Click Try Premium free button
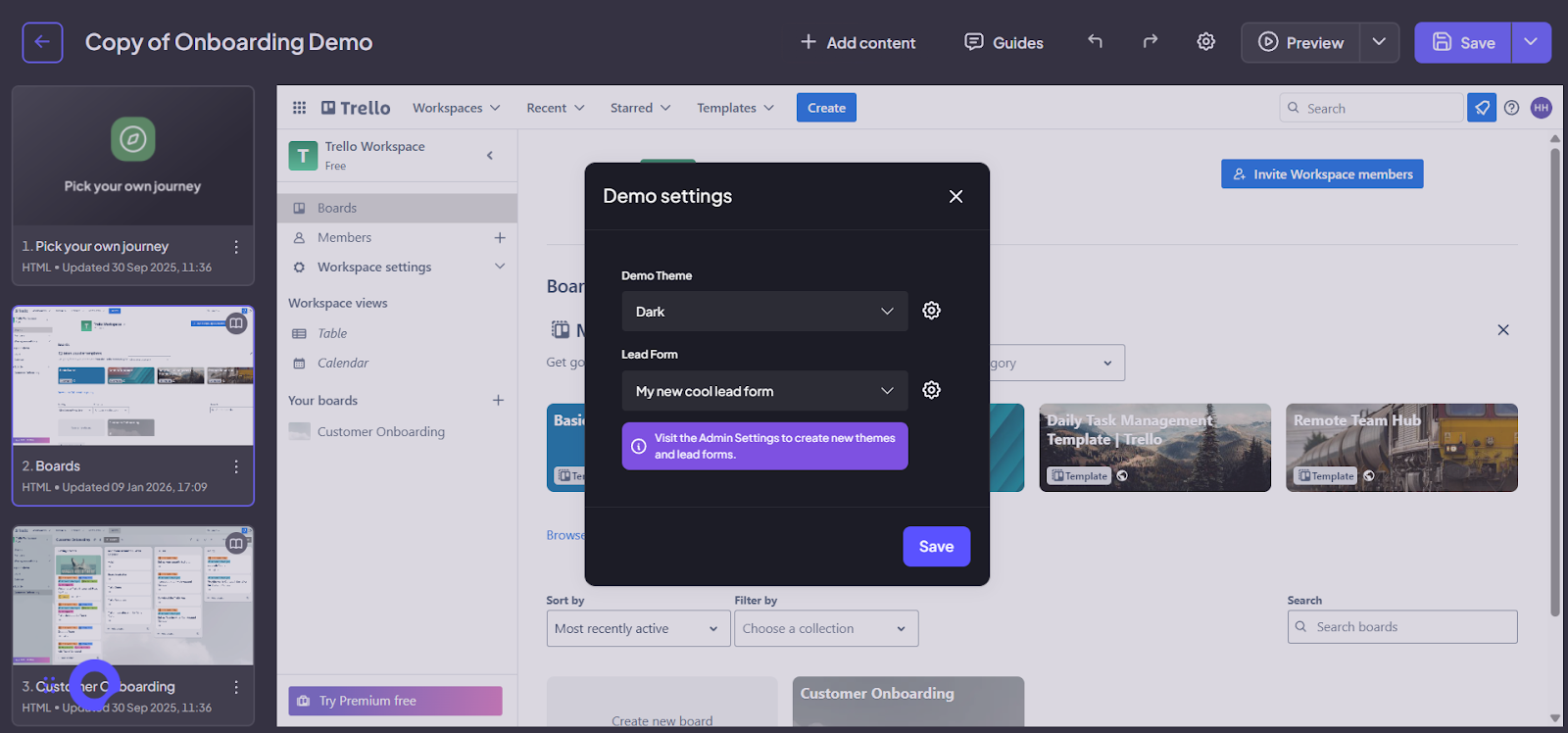The height and width of the screenshot is (733, 1568). pos(395,701)
